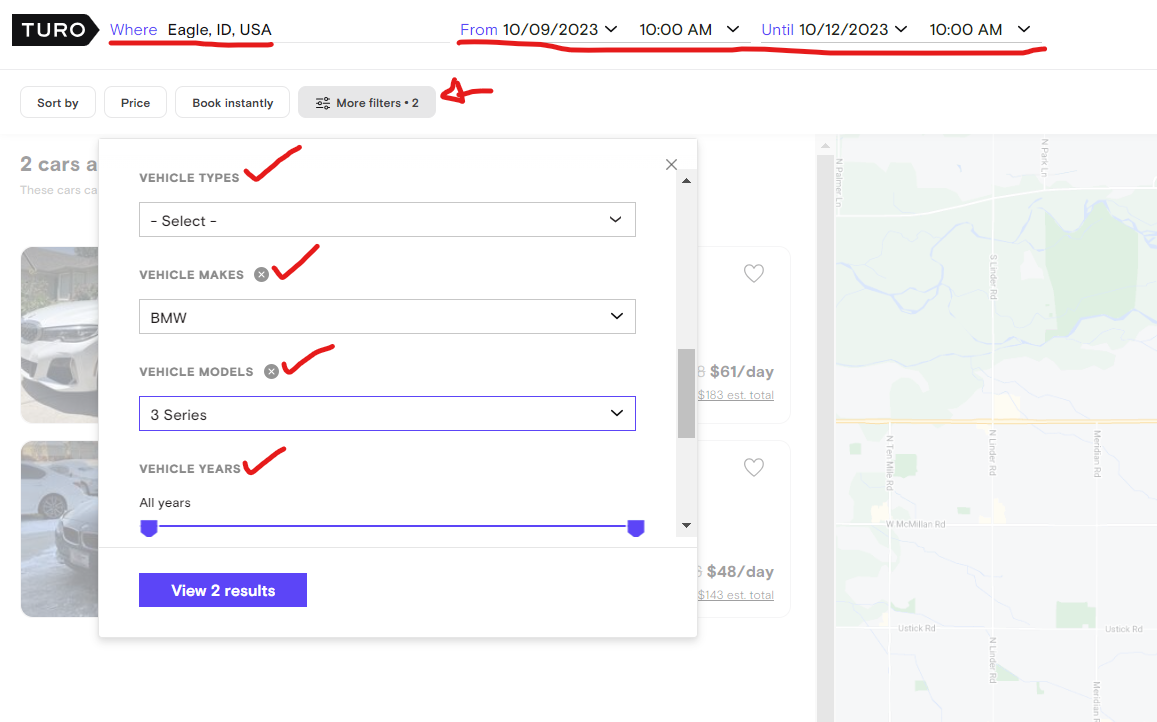Click the filter panel scrollbar up arrow
1157x722 pixels.
686,181
